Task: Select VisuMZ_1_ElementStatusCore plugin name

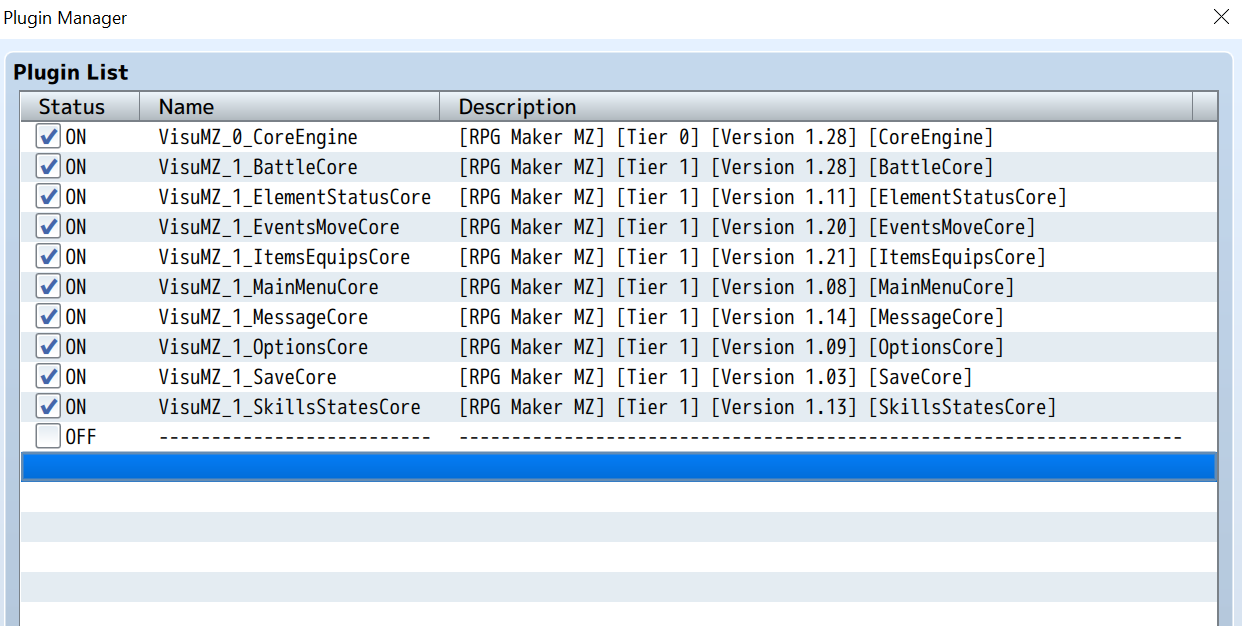Action: (x=295, y=197)
